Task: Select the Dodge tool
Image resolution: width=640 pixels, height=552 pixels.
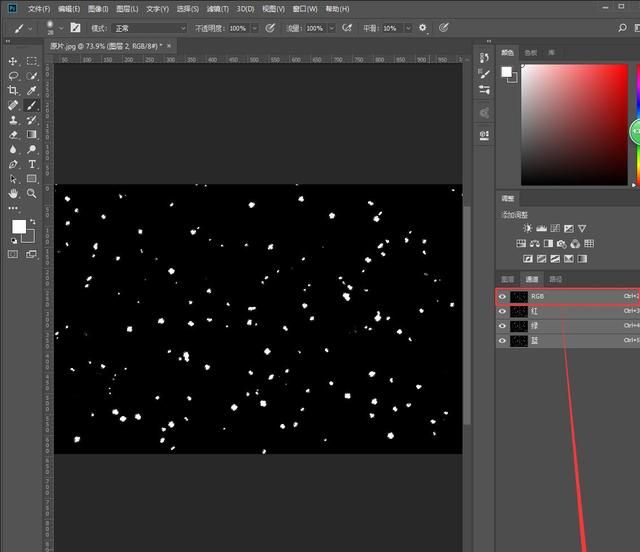Action: pyautogui.click(x=31, y=149)
